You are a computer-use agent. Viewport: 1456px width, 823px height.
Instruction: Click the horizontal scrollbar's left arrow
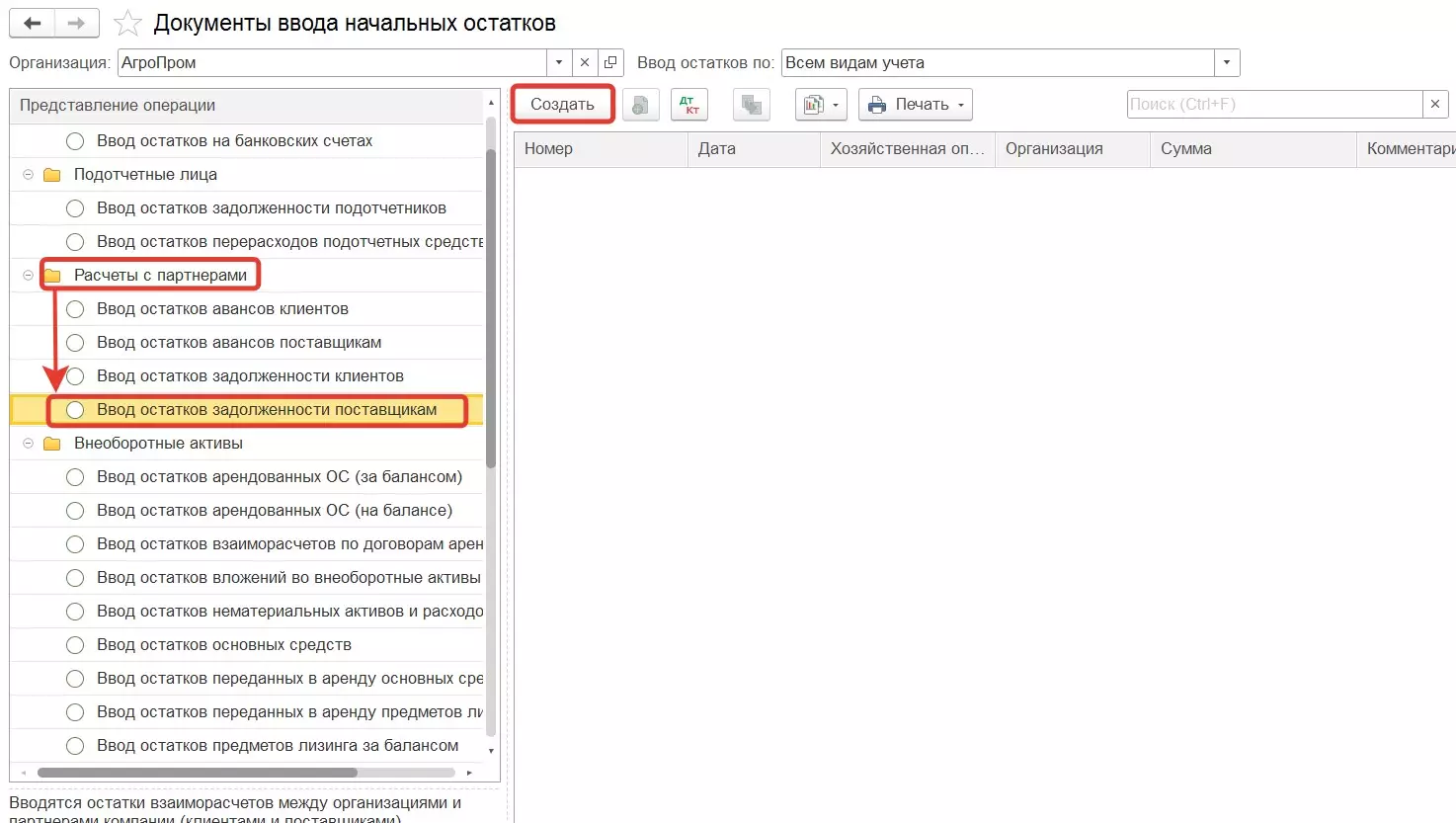click(24, 773)
